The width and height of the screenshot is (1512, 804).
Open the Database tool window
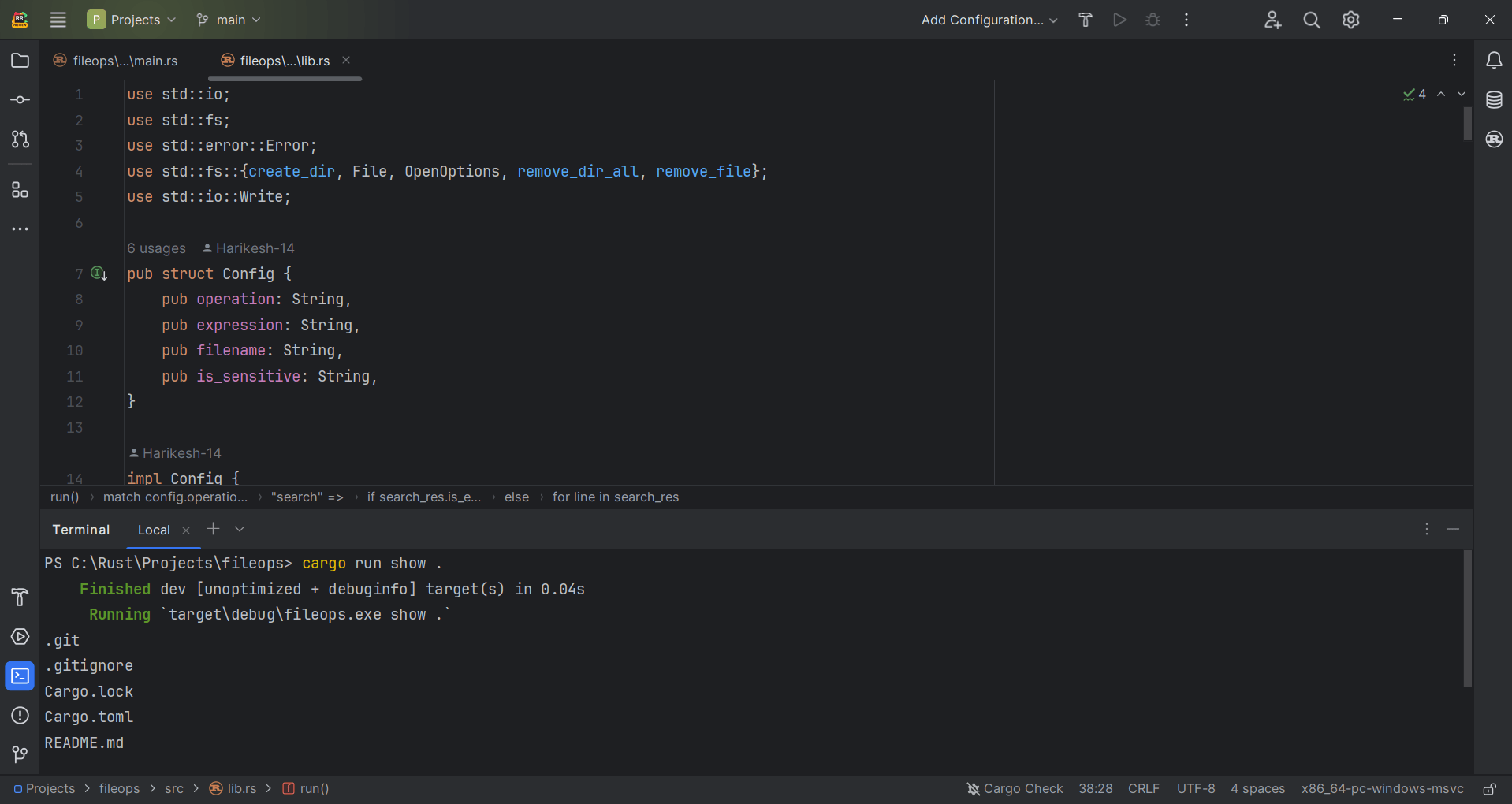pyautogui.click(x=1494, y=100)
